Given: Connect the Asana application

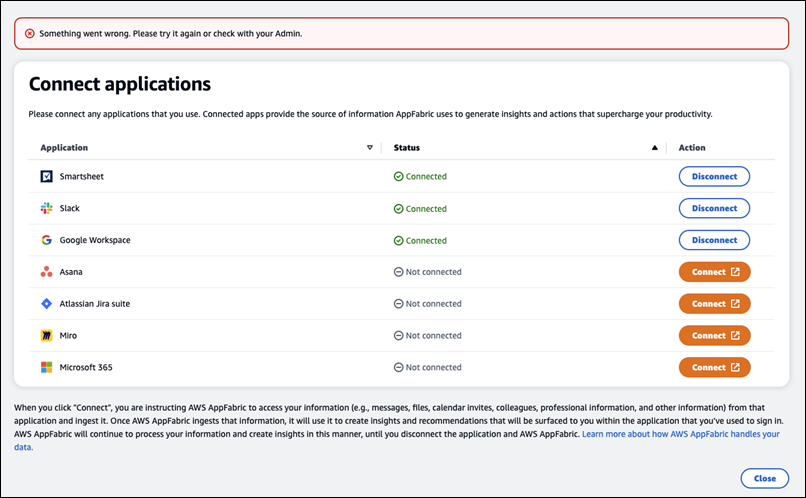Looking at the screenshot, I should [x=714, y=272].
